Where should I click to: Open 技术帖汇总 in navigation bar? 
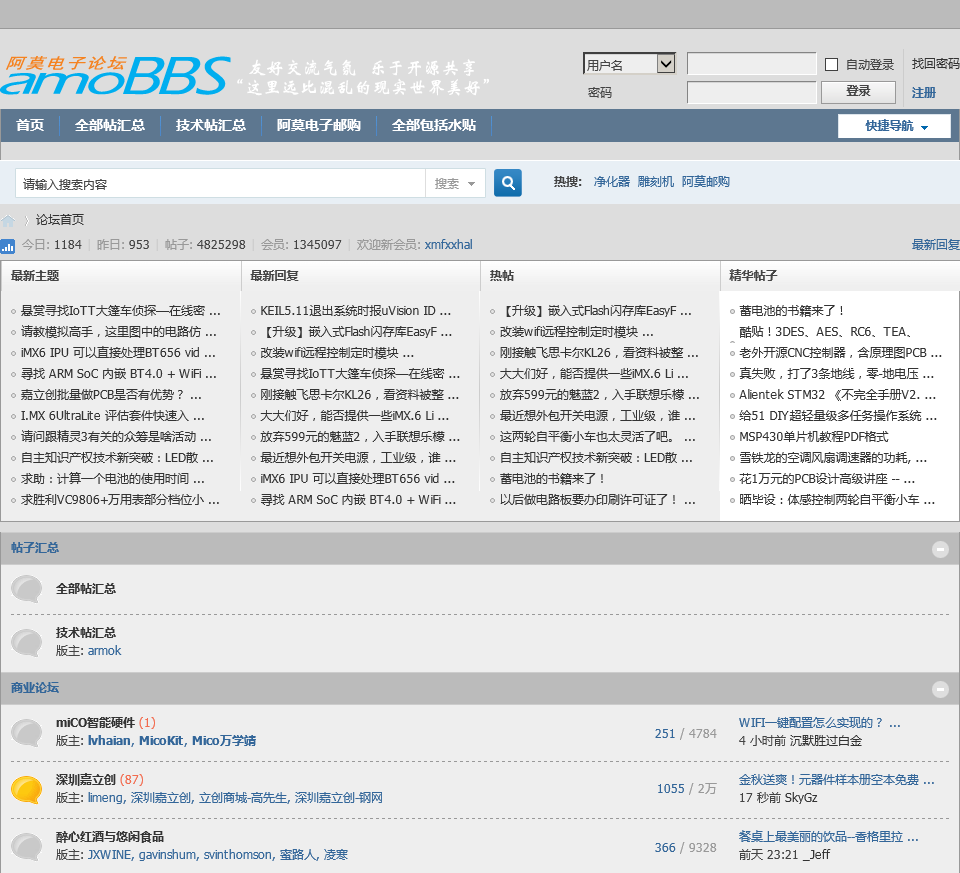tap(211, 125)
